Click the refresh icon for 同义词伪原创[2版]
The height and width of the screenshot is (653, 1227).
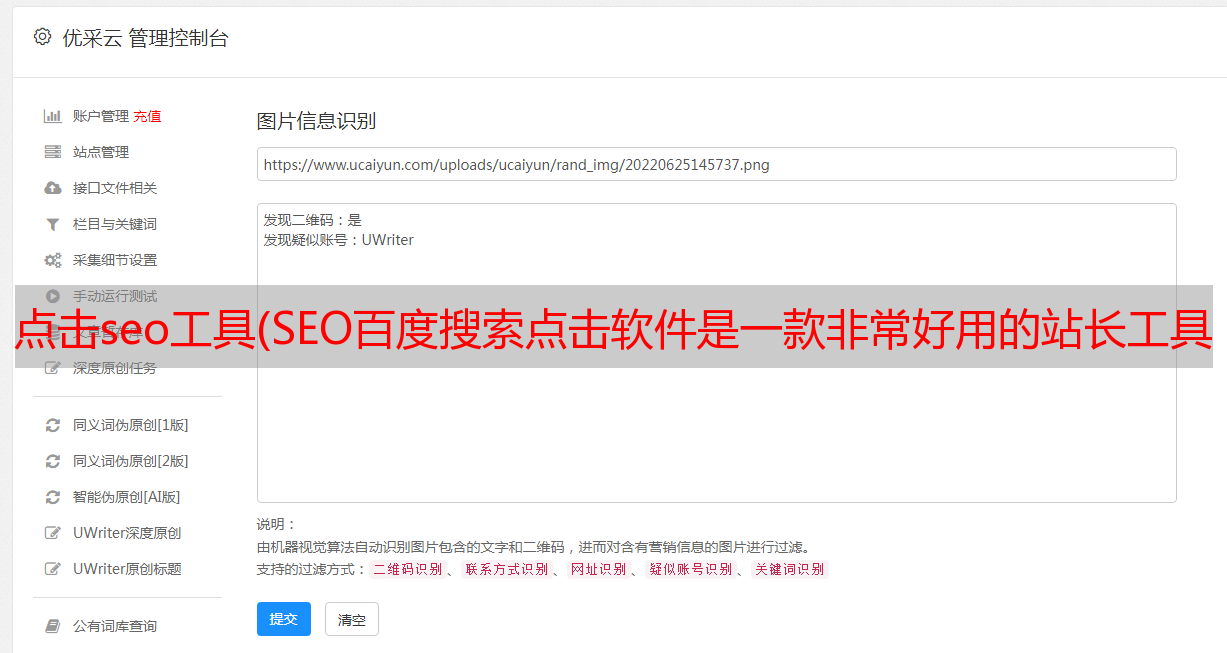pyautogui.click(x=53, y=461)
